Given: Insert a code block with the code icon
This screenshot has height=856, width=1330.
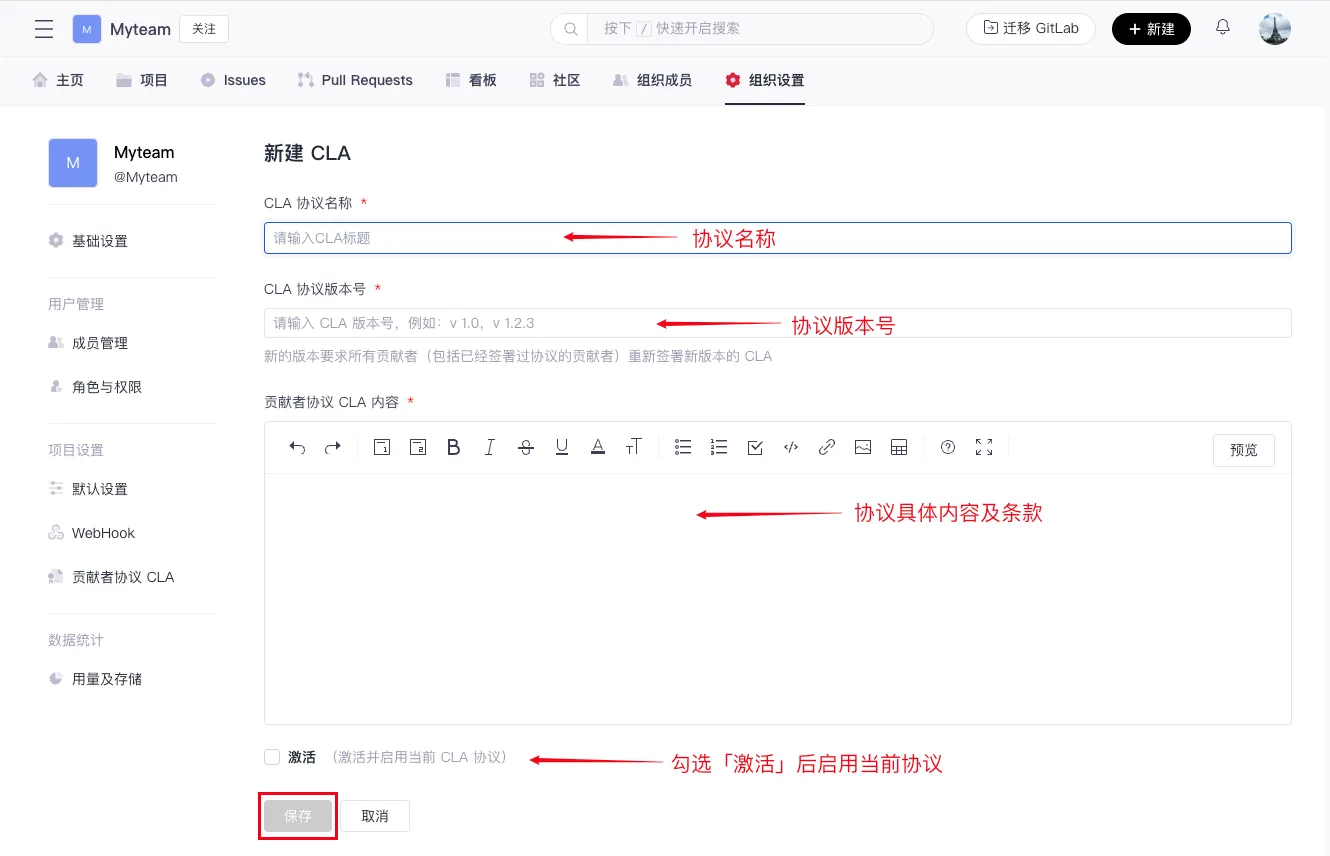Looking at the screenshot, I should (x=791, y=448).
